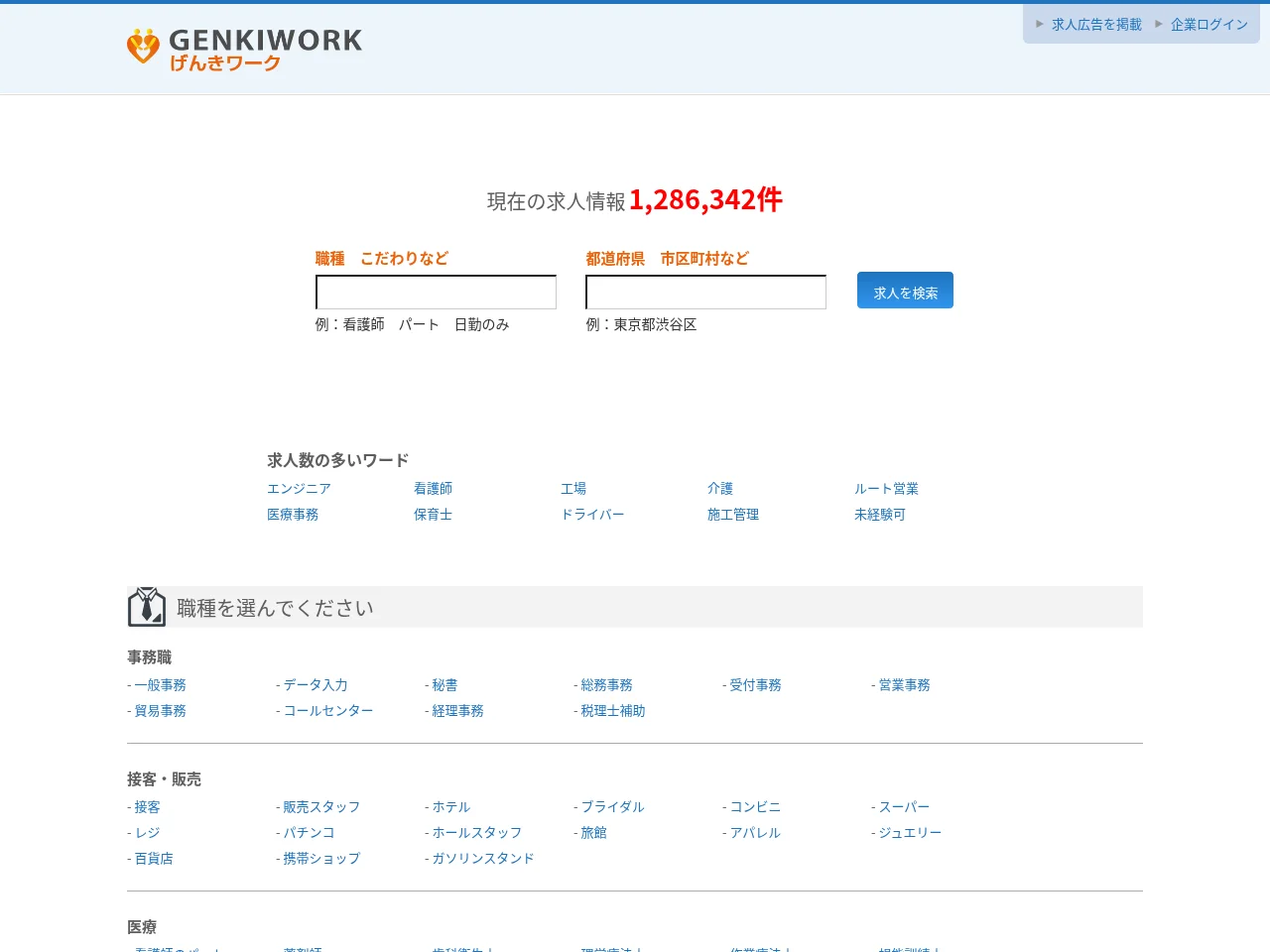This screenshot has width=1270, height=952.
Task: Click the 例：東京都渋谷区 hint text
Action: tap(641, 324)
